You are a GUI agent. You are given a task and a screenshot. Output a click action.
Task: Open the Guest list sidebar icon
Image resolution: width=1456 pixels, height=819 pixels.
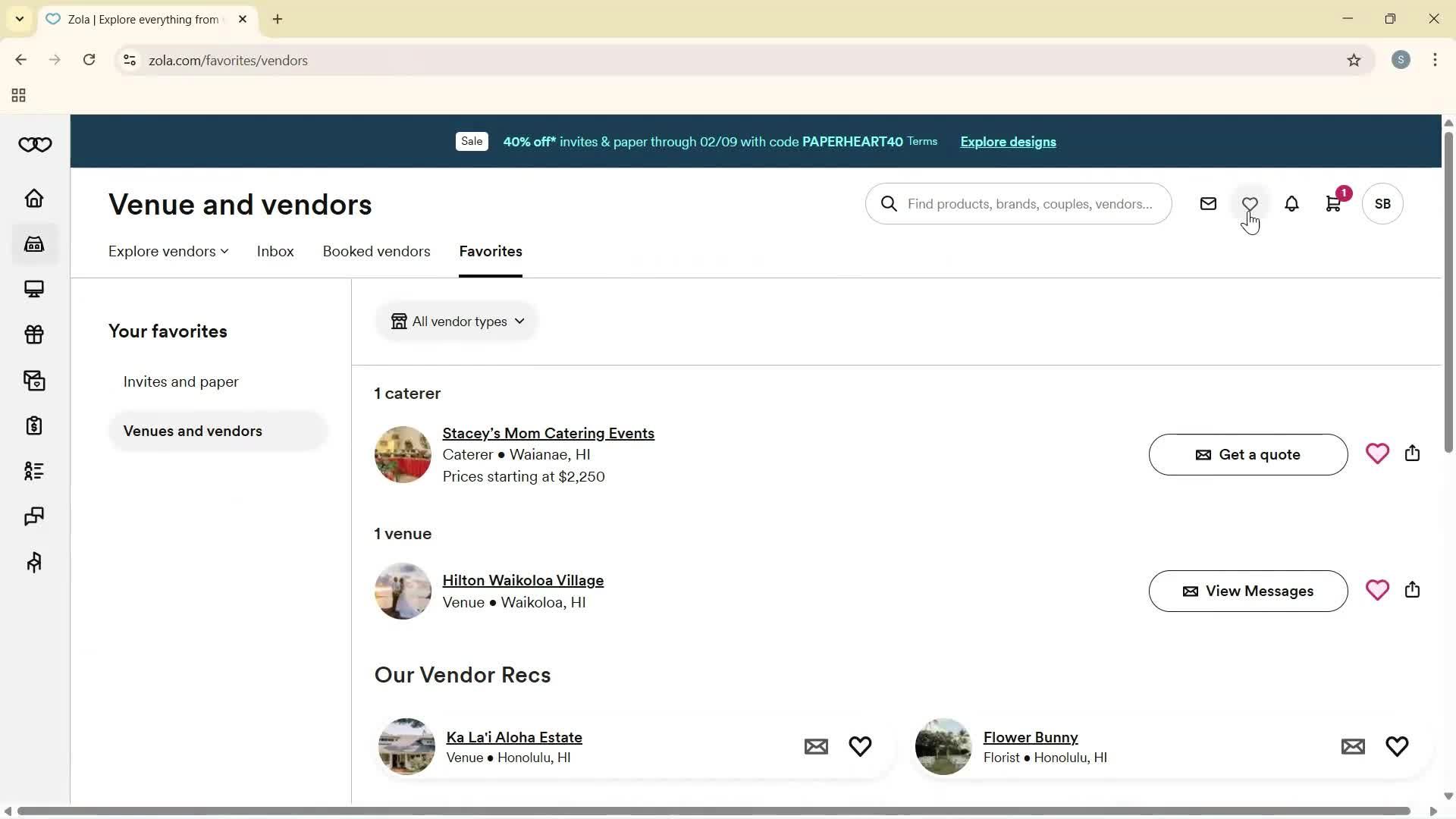click(34, 471)
